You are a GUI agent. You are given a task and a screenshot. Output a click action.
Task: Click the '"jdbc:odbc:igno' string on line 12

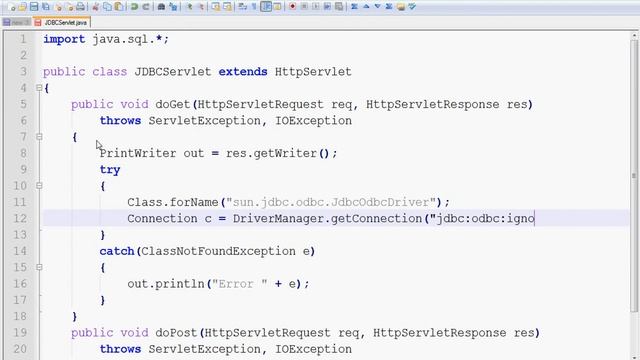point(482,219)
